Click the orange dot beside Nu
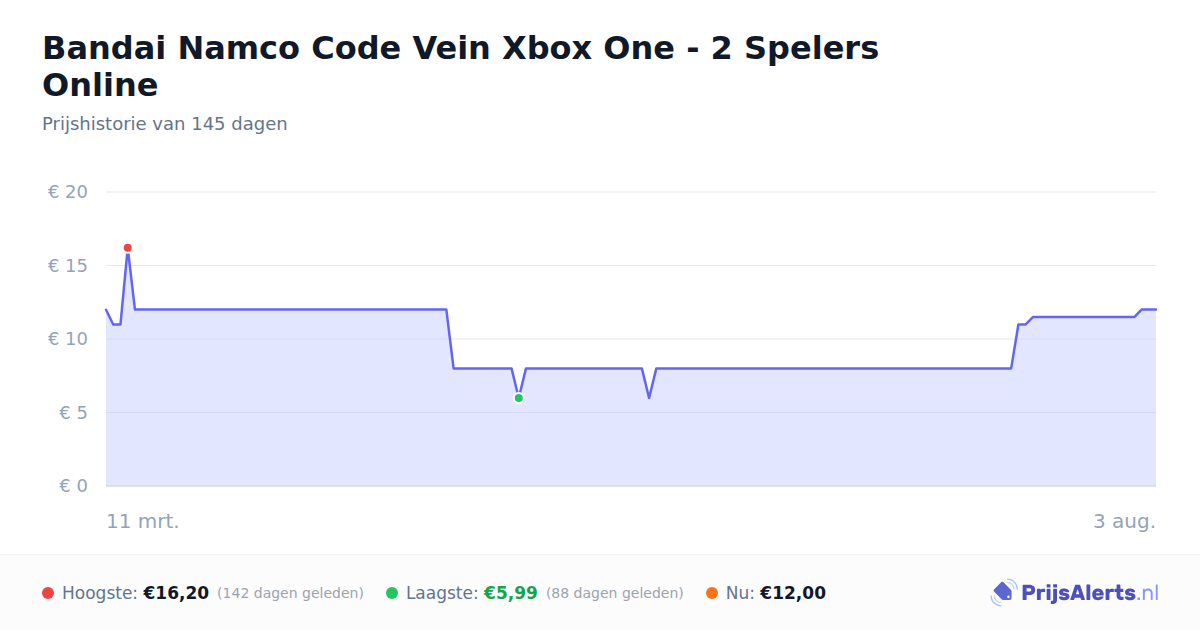 (x=712, y=593)
